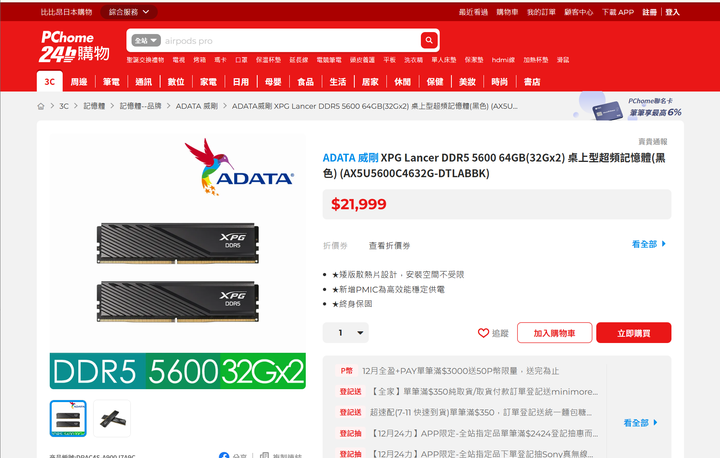This screenshot has height=458, width=720.
Task: Open the quantity dropdown showing 1
Action: click(x=346, y=333)
